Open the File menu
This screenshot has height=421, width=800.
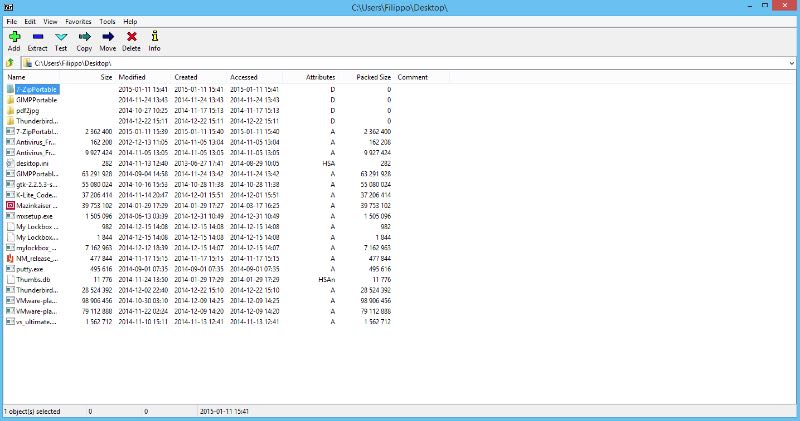[x=11, y=21]
